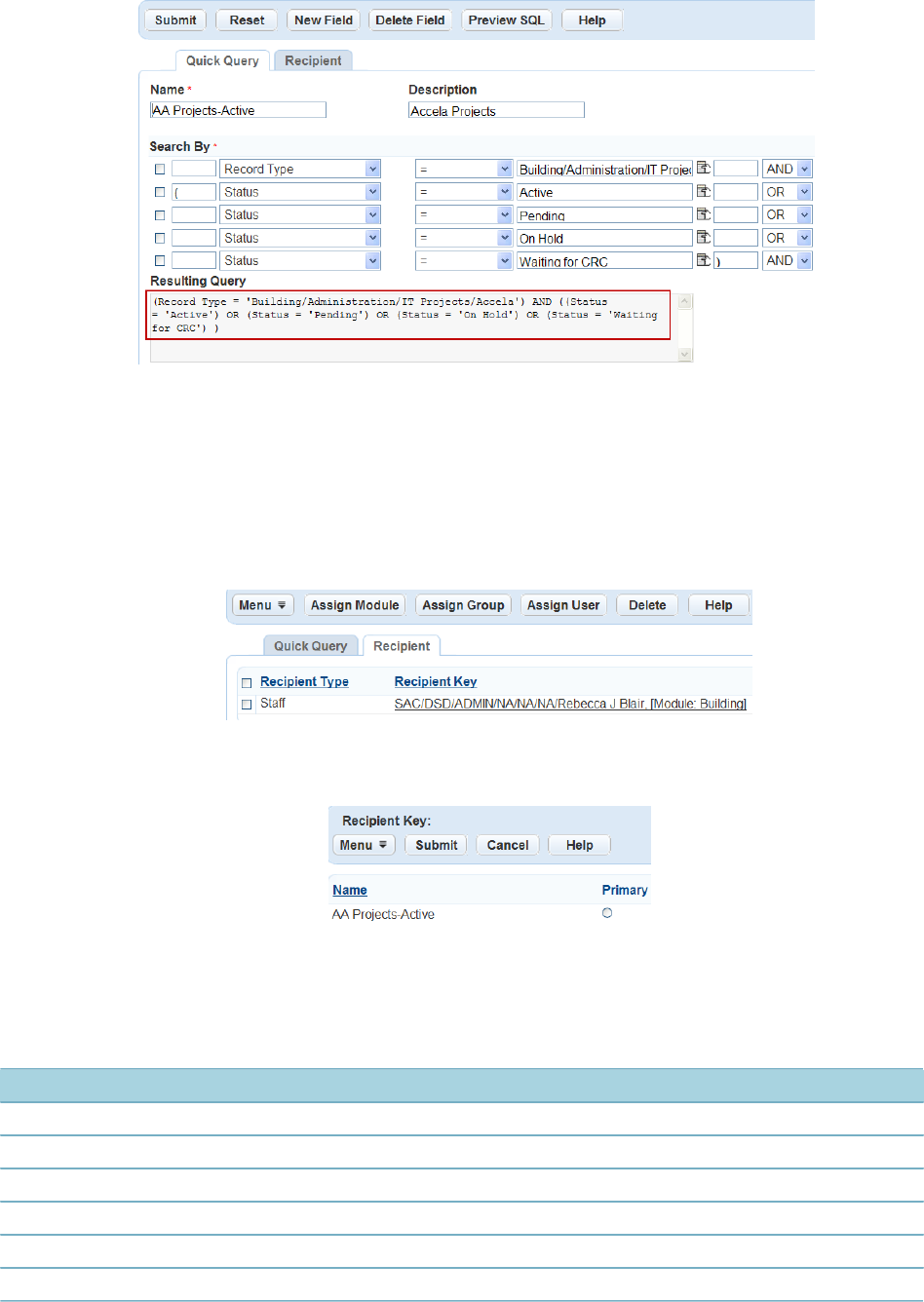Check the Status Waiting for CRC row checkbox
Image resolution: width=924 pixels, height=1302 pixels.
coord(160,260)
